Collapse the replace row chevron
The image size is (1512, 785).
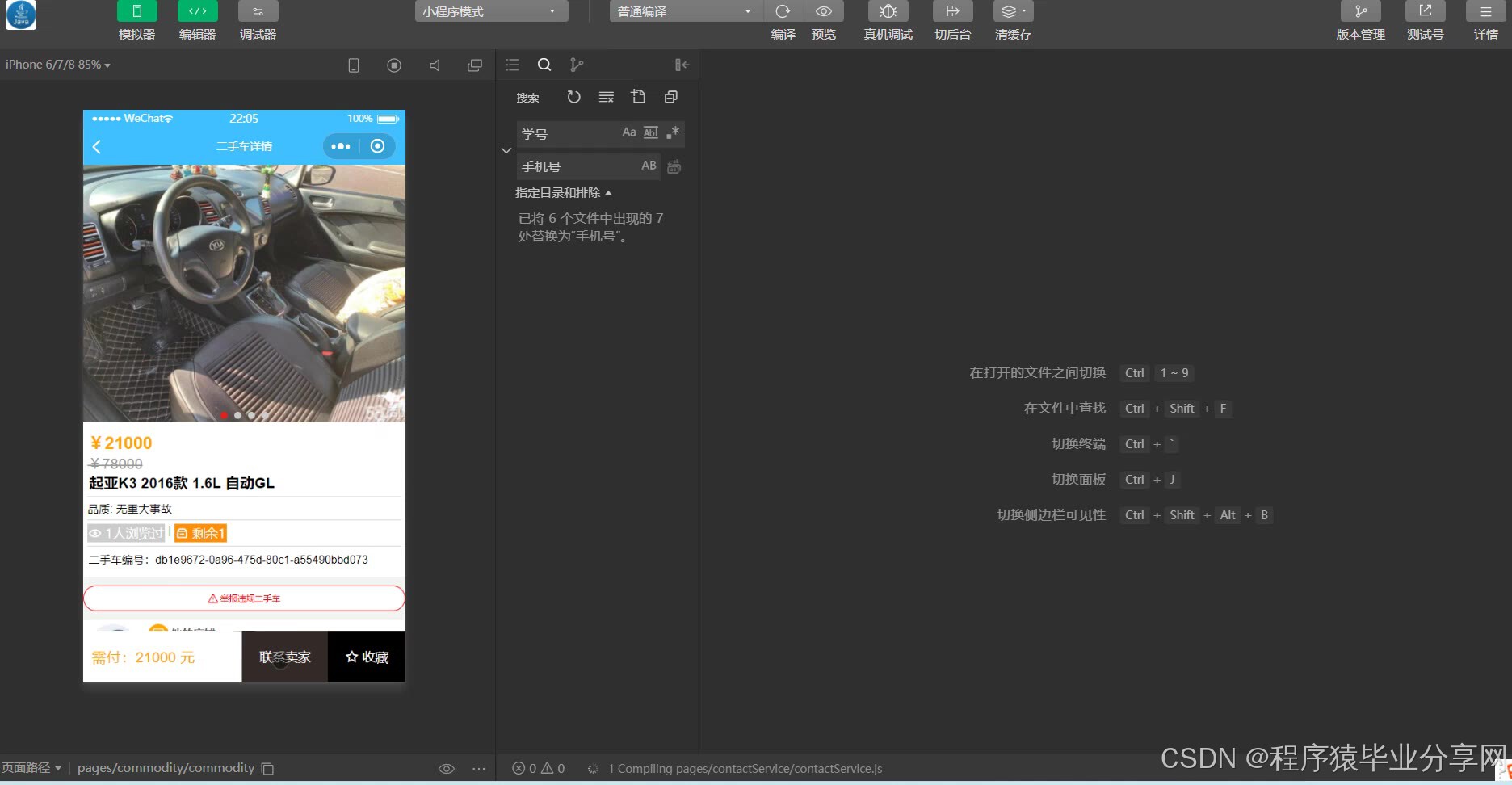pyautogui.click(x=506, y=150)
